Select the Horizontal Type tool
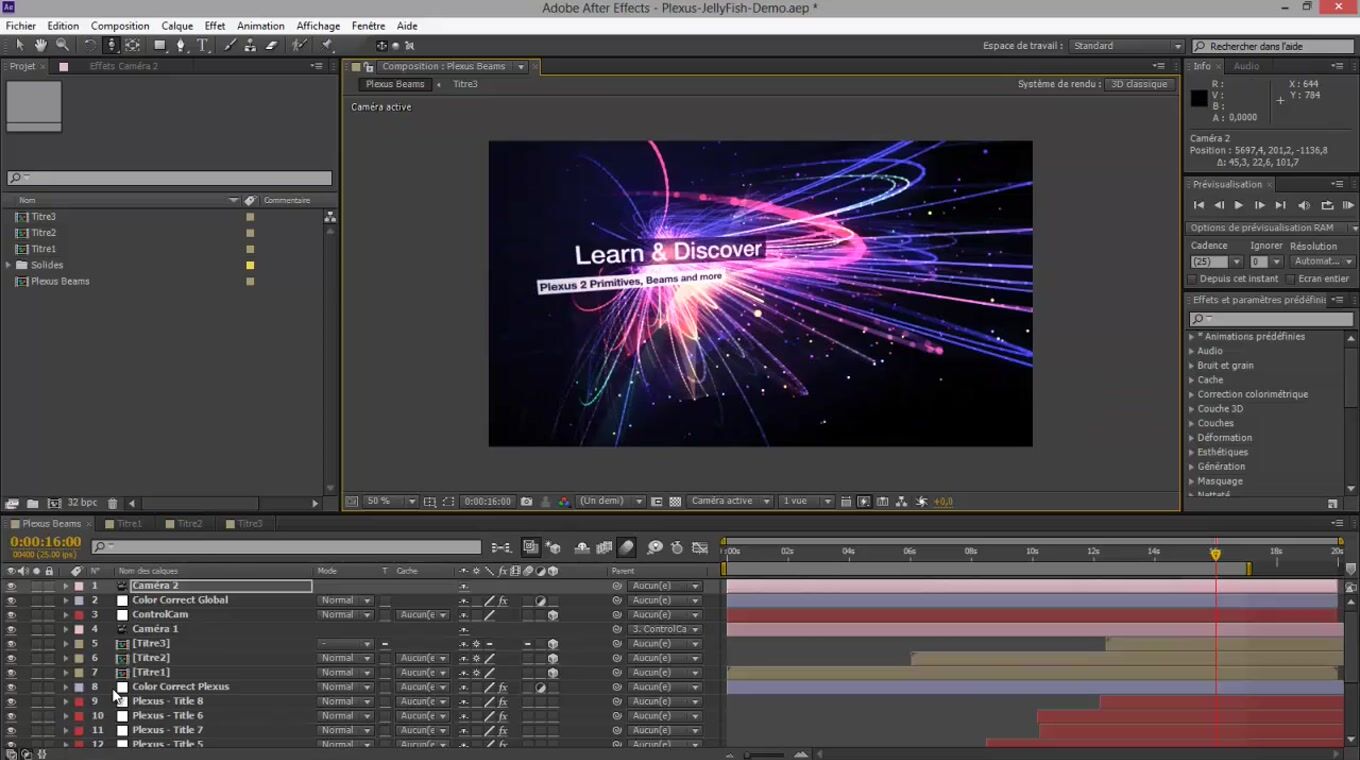Image resolution: width=1360 pixels, height=760 pixels. pyautogui.click(x=202, y=45)
